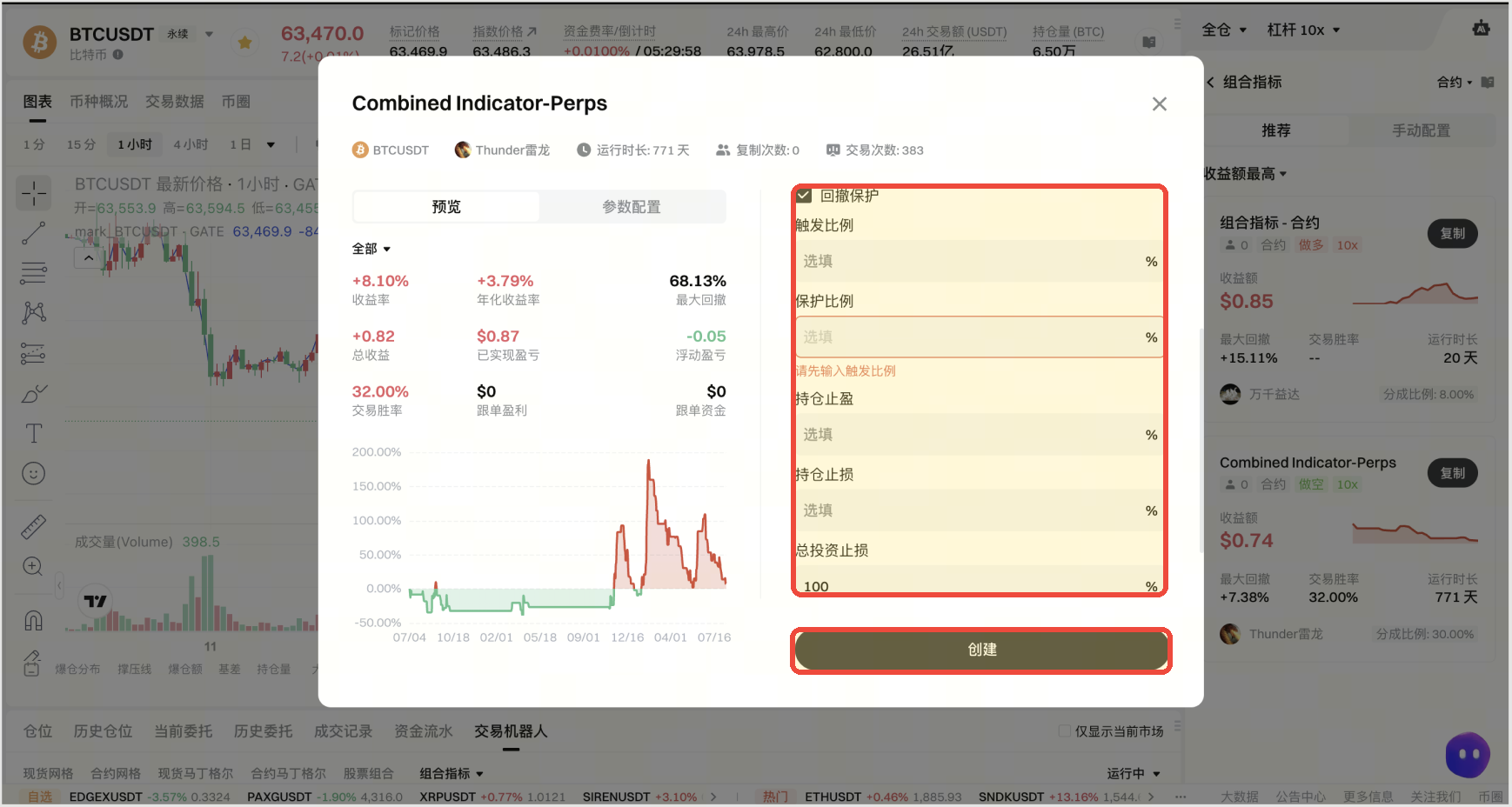This screenshot has height=807, width=1512.
Task: Select the crosshair cursor tool
Action: pos(34,193)
